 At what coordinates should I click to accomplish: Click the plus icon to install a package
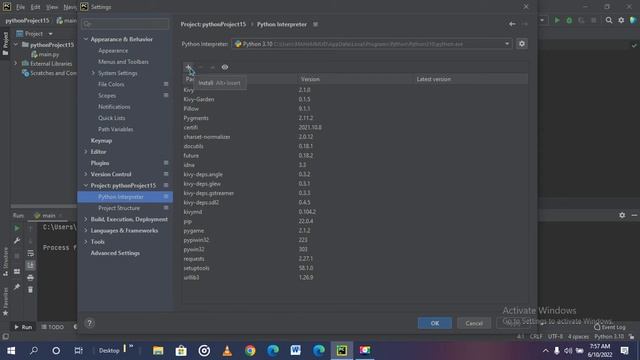[188, 67]
